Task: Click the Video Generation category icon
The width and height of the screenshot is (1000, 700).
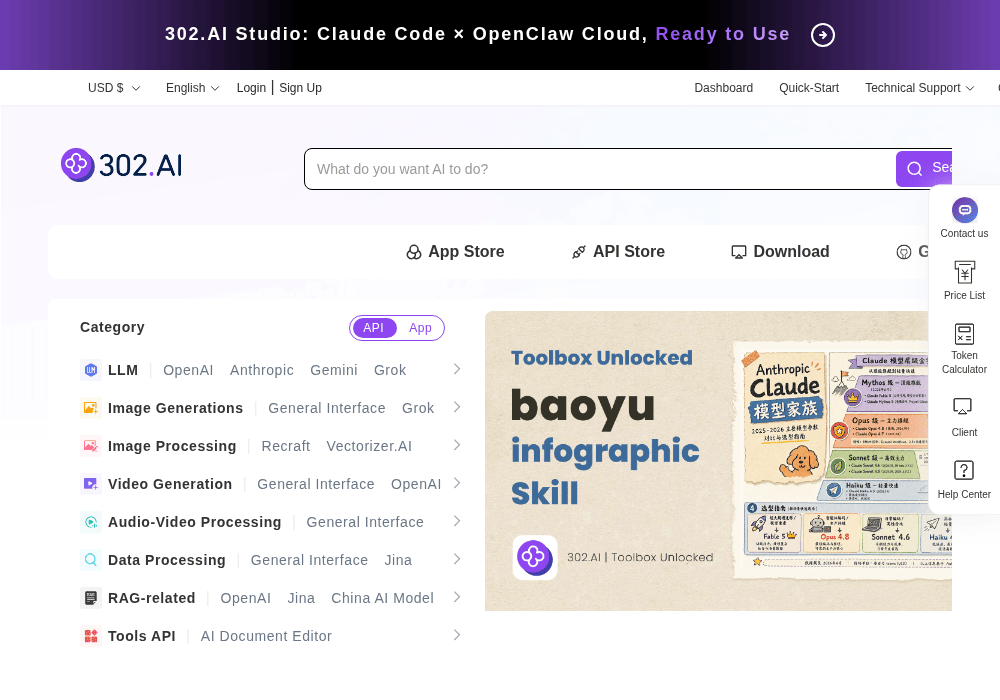Action: (x=91, y=484)
